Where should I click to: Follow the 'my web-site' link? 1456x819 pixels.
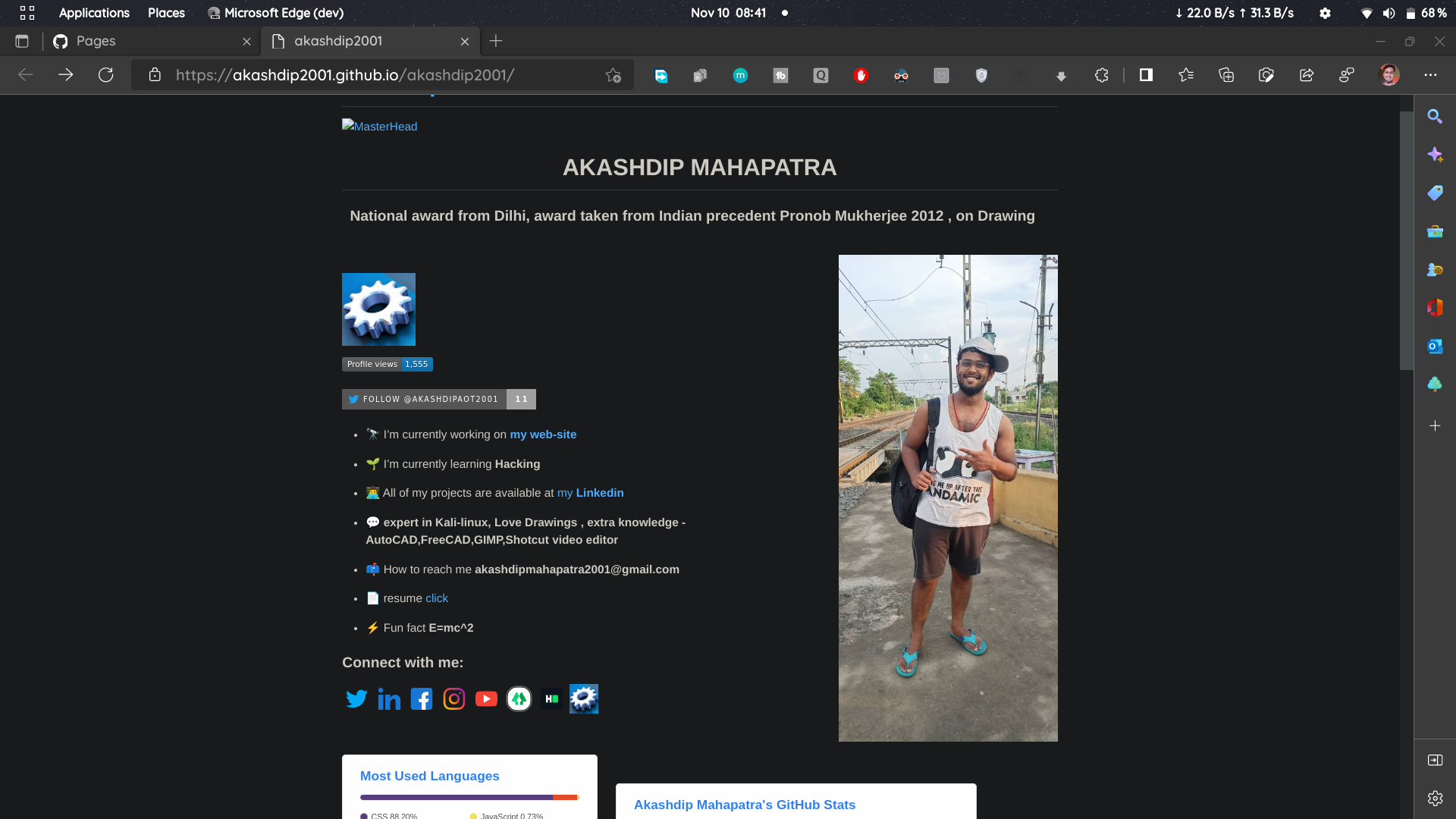click(x=543, y=435)
